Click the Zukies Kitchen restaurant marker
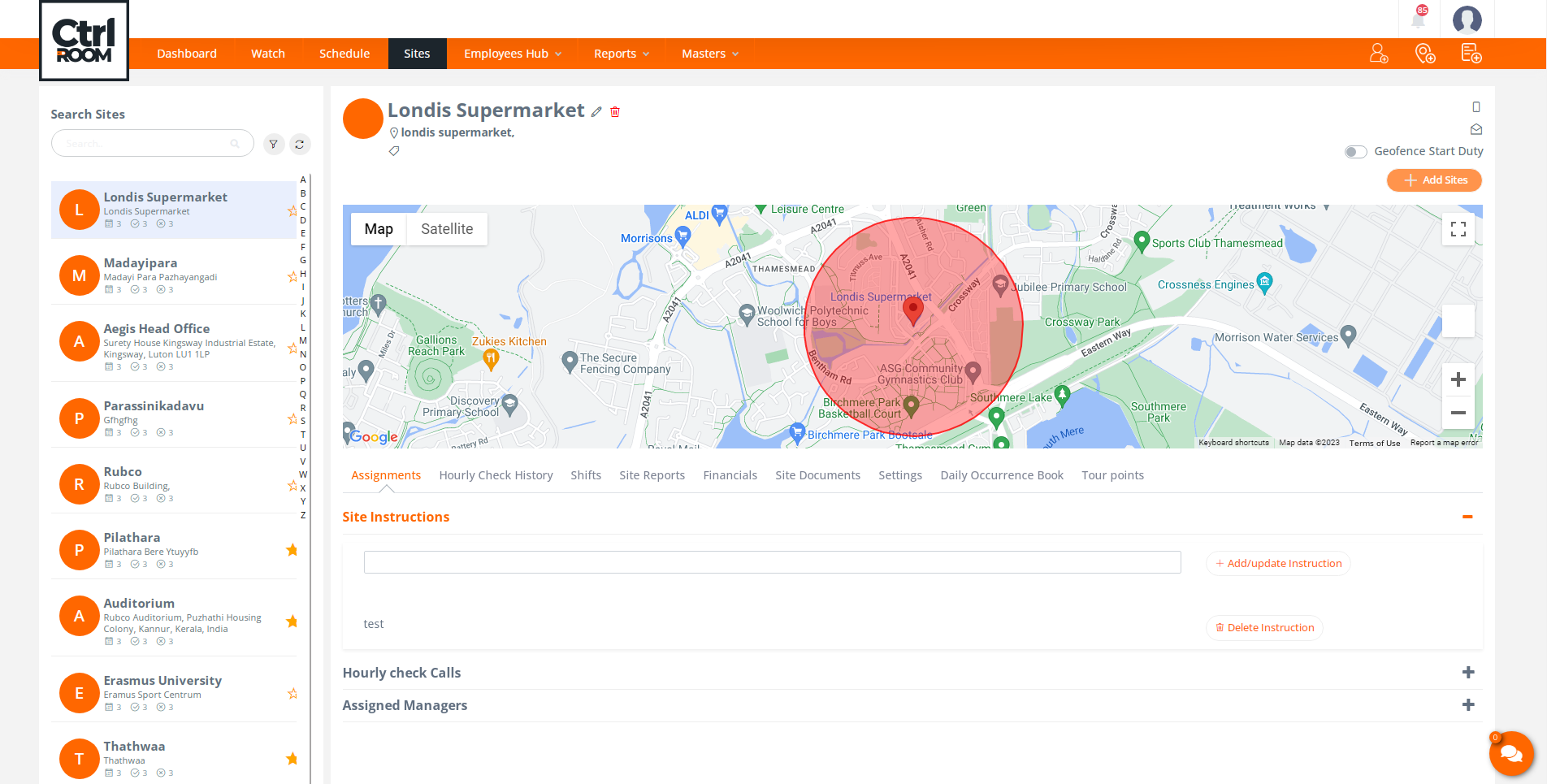This screenshot has width=1547, height=784. tap(491, 358)
